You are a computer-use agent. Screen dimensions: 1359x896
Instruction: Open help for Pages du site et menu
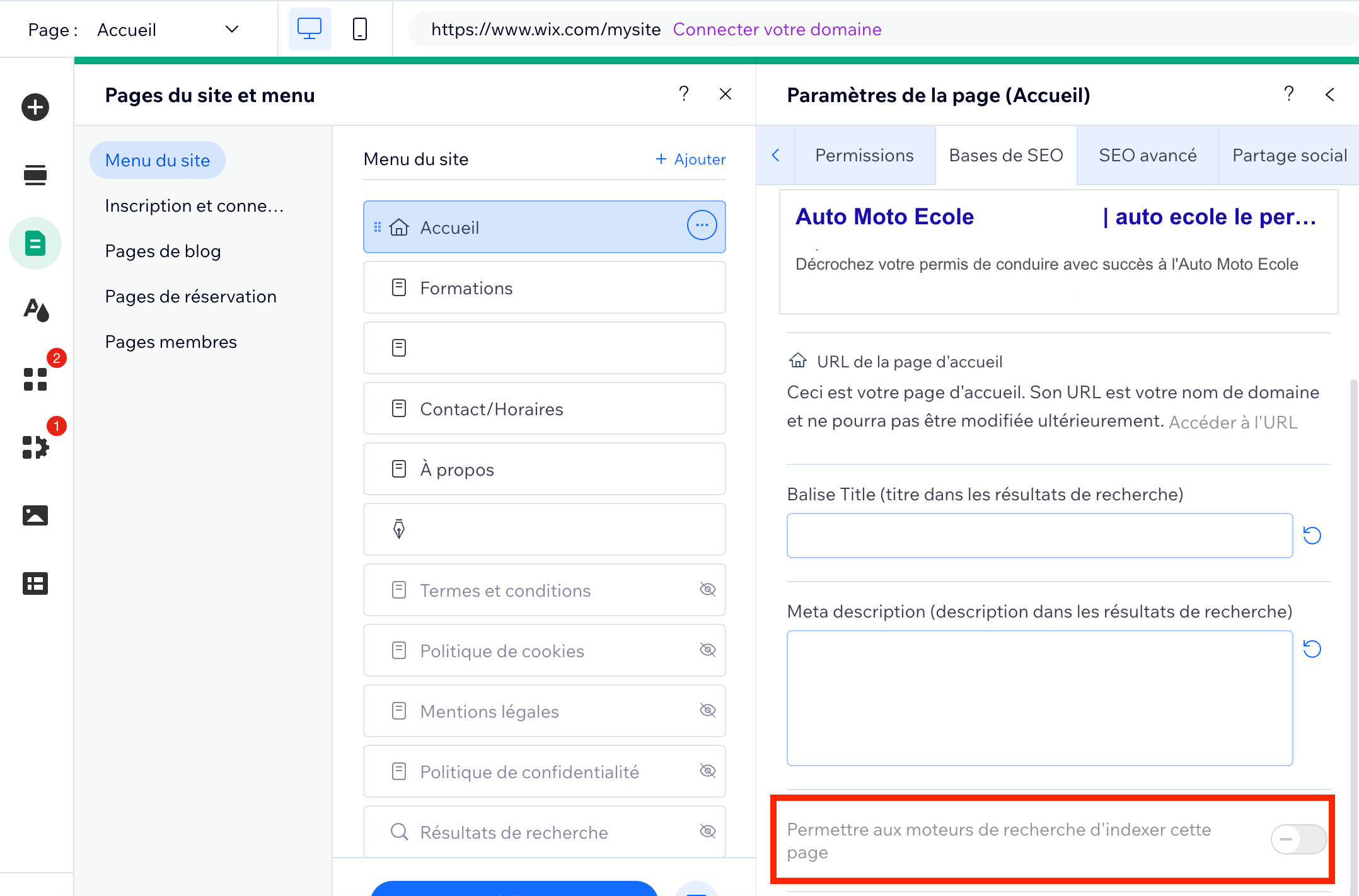click(x=684, y=94)
